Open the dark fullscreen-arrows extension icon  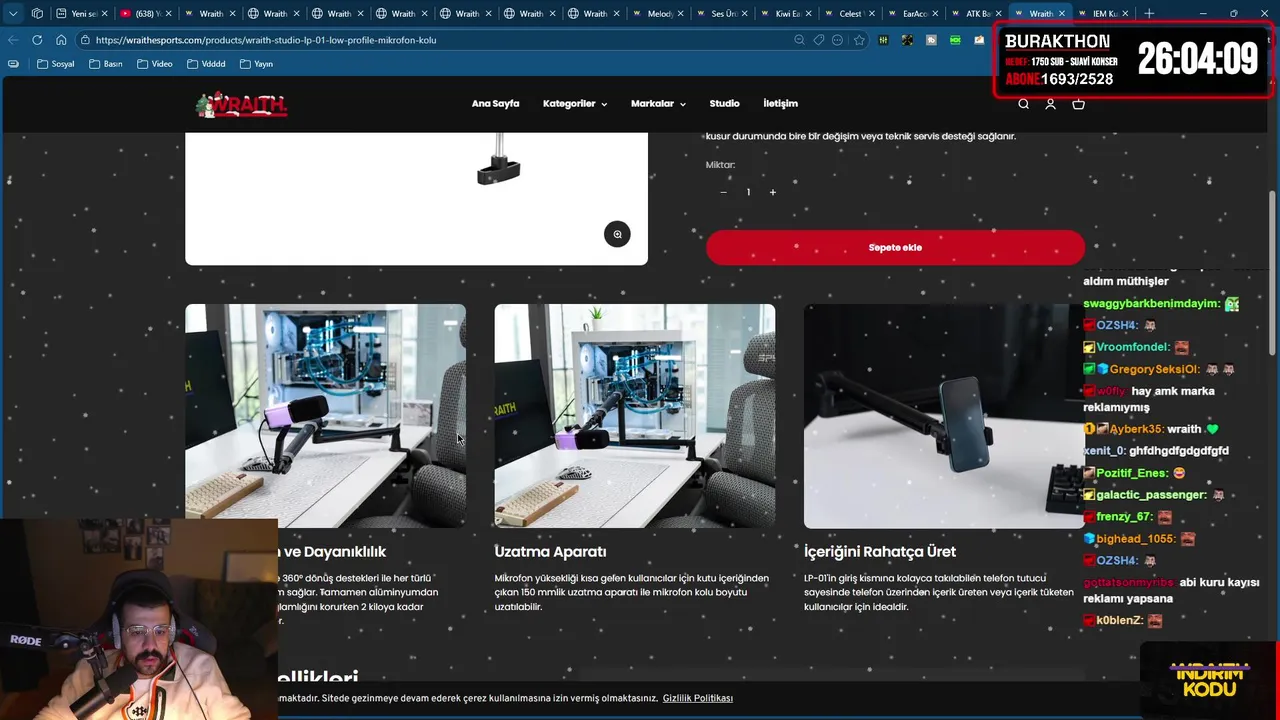tap(907, 40)
